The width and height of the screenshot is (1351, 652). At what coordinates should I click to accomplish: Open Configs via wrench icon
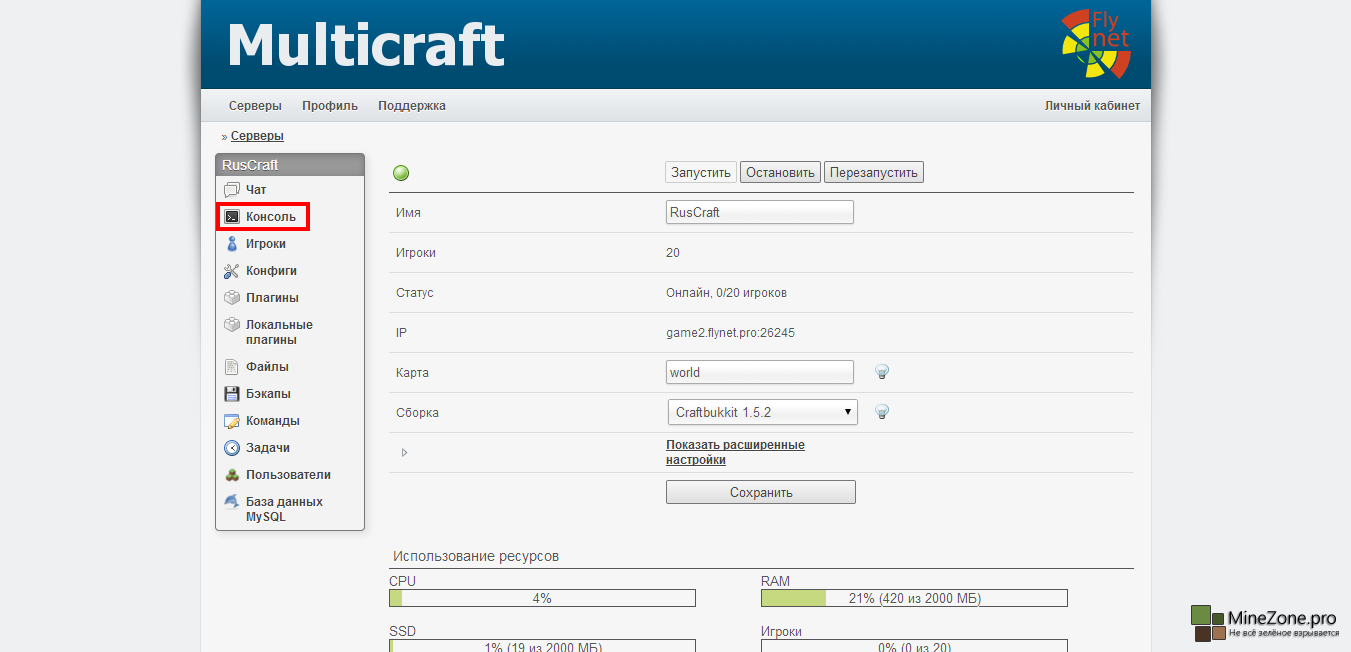231,271
